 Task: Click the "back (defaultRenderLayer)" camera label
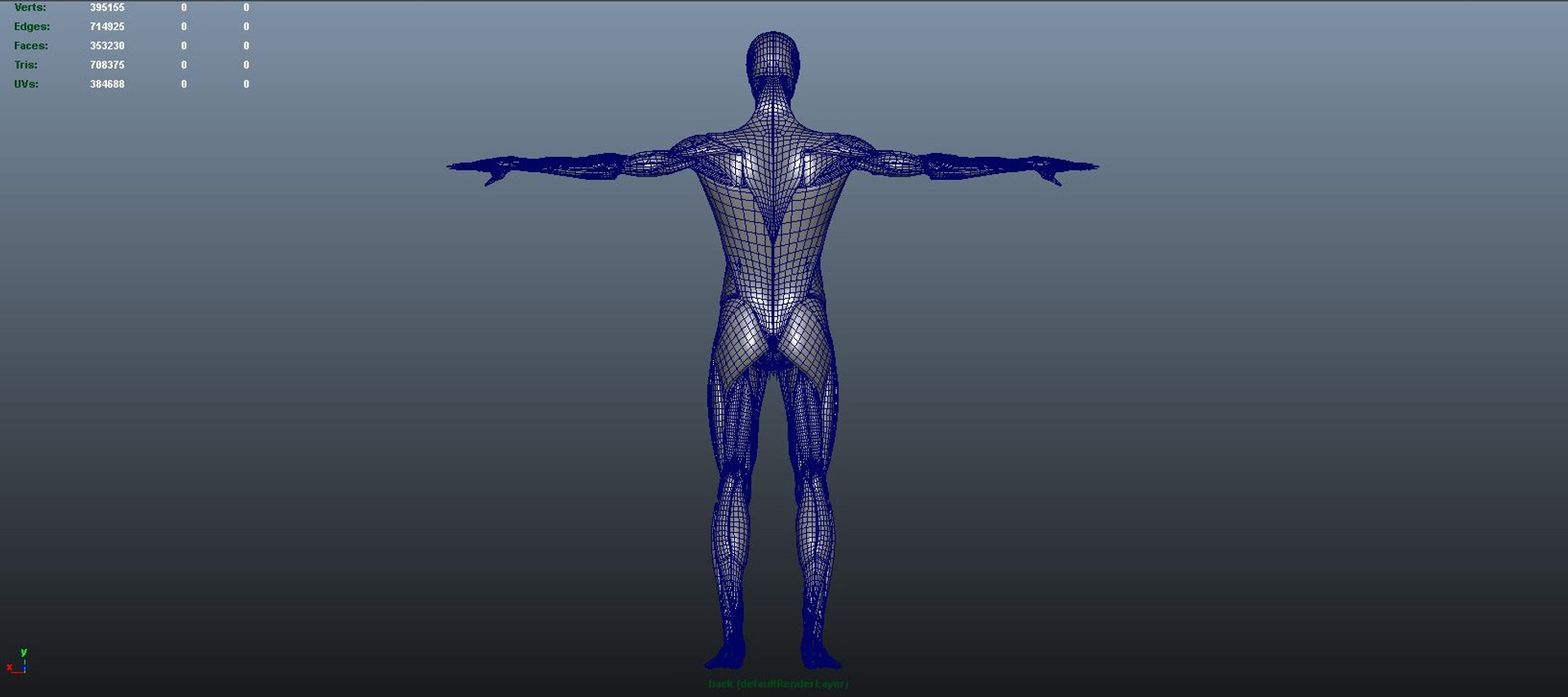click(778, 684)
